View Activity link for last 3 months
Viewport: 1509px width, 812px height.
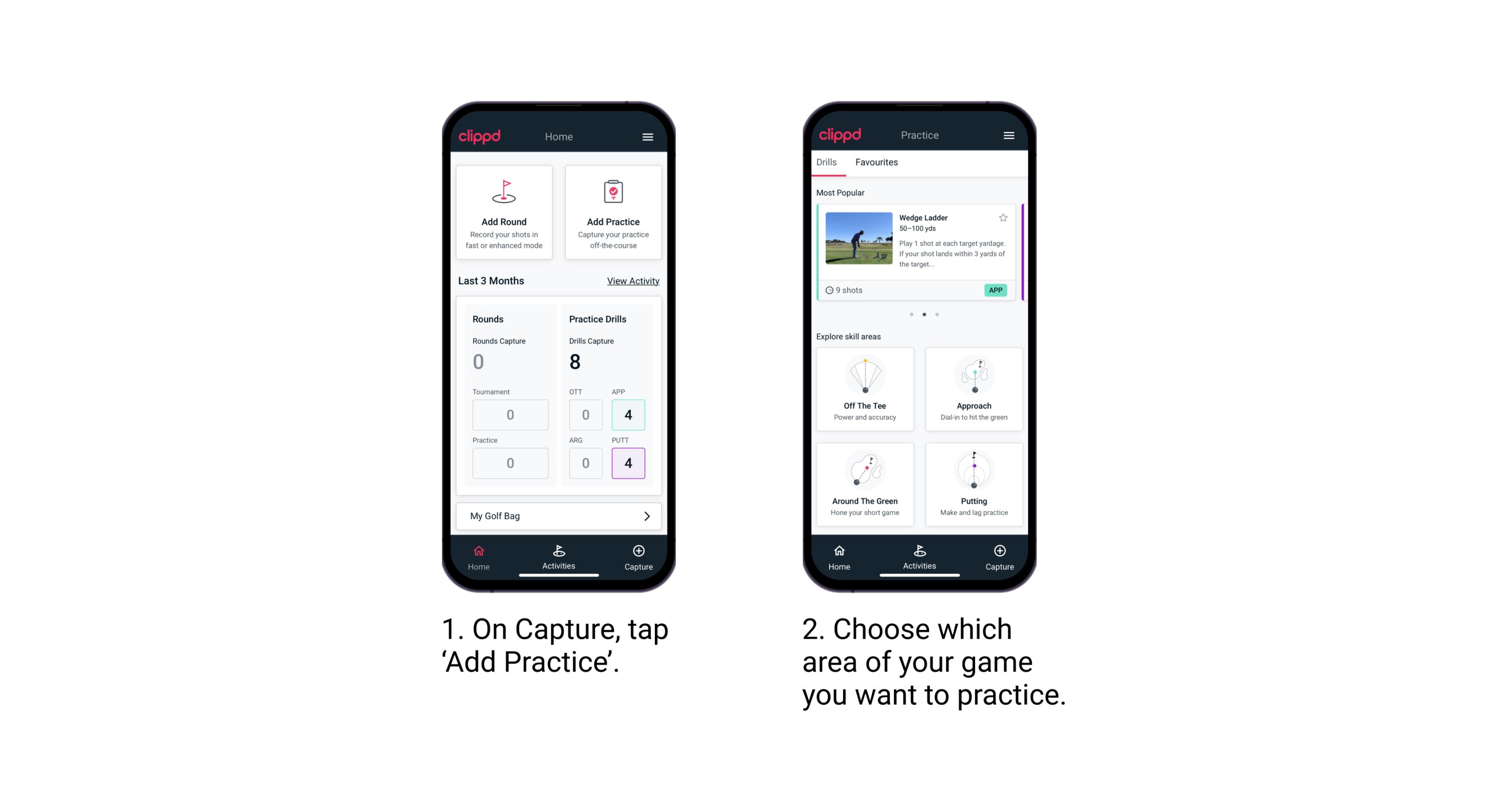pyautogui.click(x=632, y=281)
